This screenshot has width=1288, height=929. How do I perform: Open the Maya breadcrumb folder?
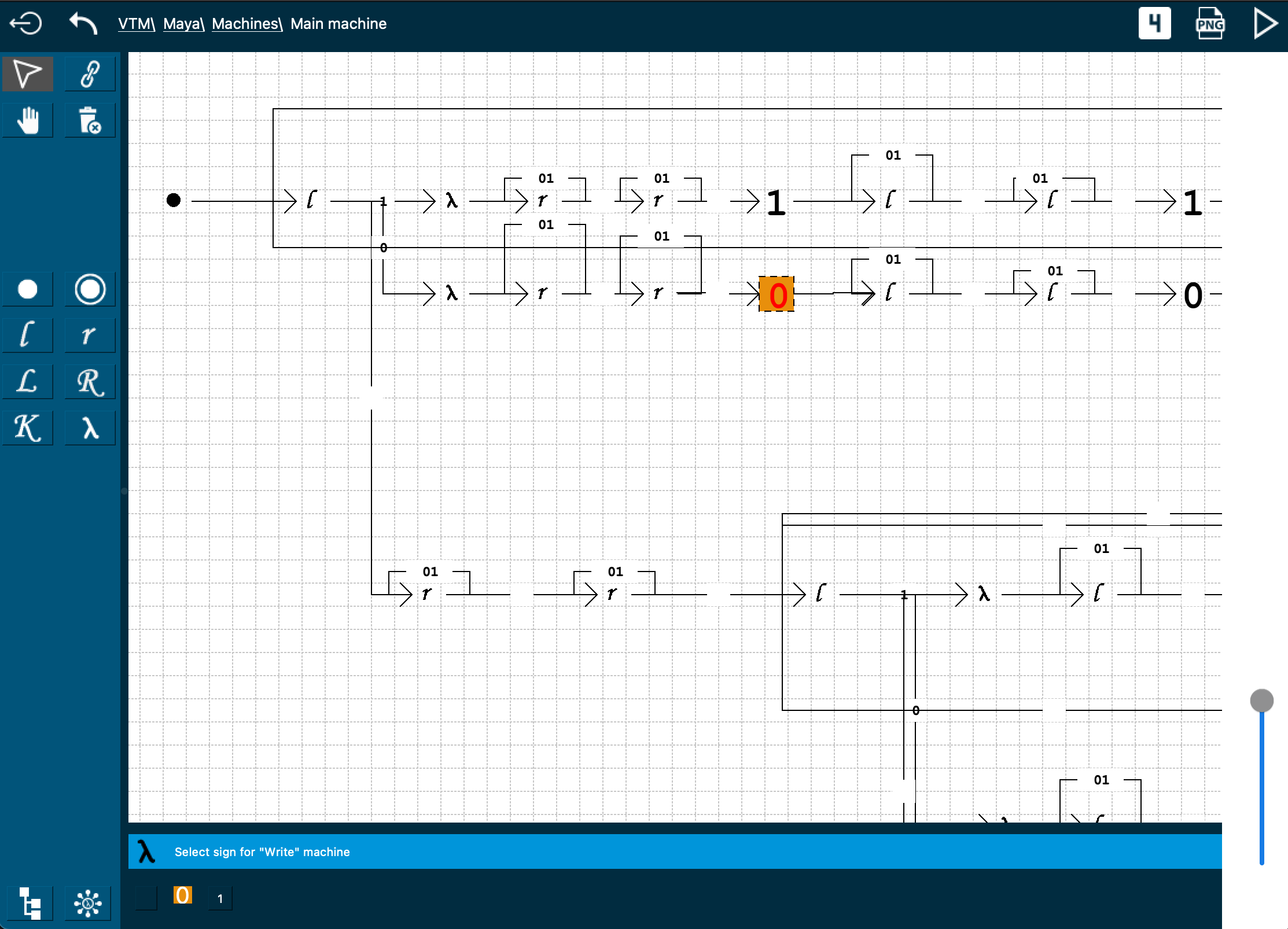pos(183,24)
